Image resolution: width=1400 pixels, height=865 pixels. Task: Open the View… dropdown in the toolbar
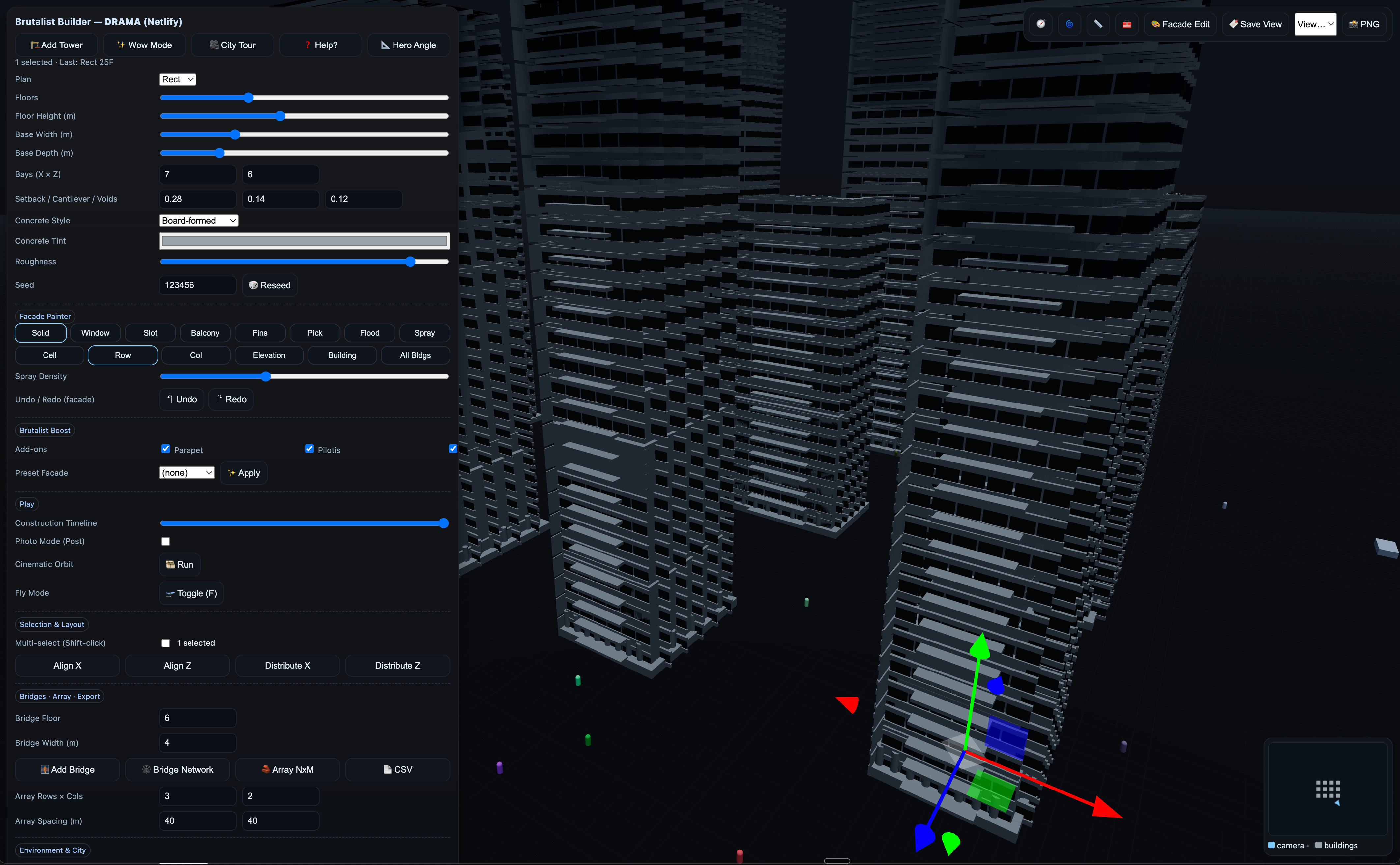1315,24
